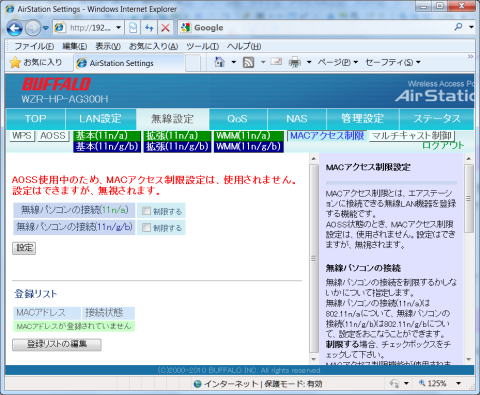This screenshot has height=395, width=480.
Task: Open the ステータス navigation tab
Action: 437,119
